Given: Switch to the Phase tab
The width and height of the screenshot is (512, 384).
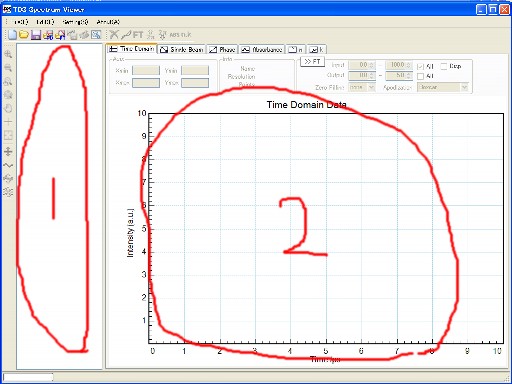Looking at the screenshot, I should coord(222,50).
